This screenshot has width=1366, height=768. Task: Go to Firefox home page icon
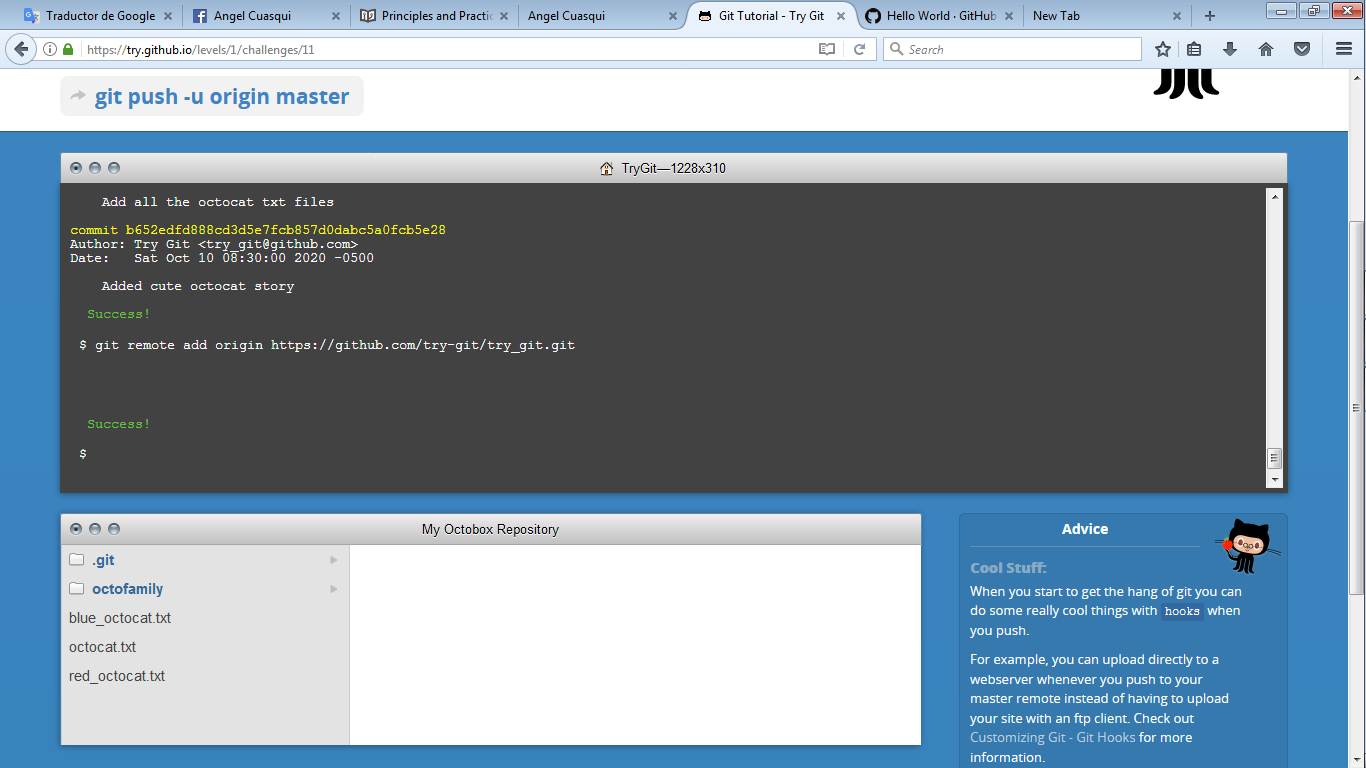tap(1266, 49)
